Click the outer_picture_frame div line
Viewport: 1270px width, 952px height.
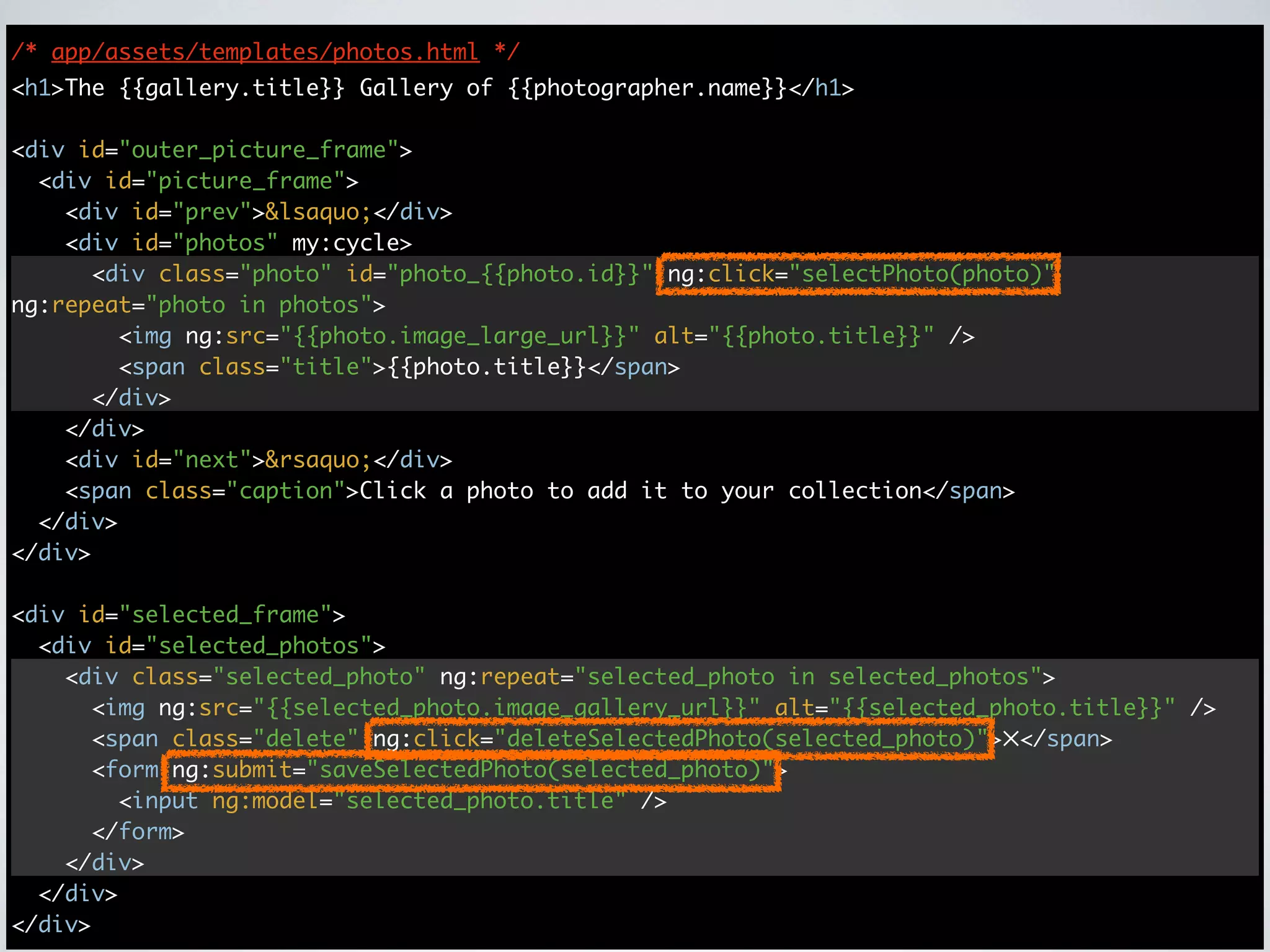tap(211, 151)
